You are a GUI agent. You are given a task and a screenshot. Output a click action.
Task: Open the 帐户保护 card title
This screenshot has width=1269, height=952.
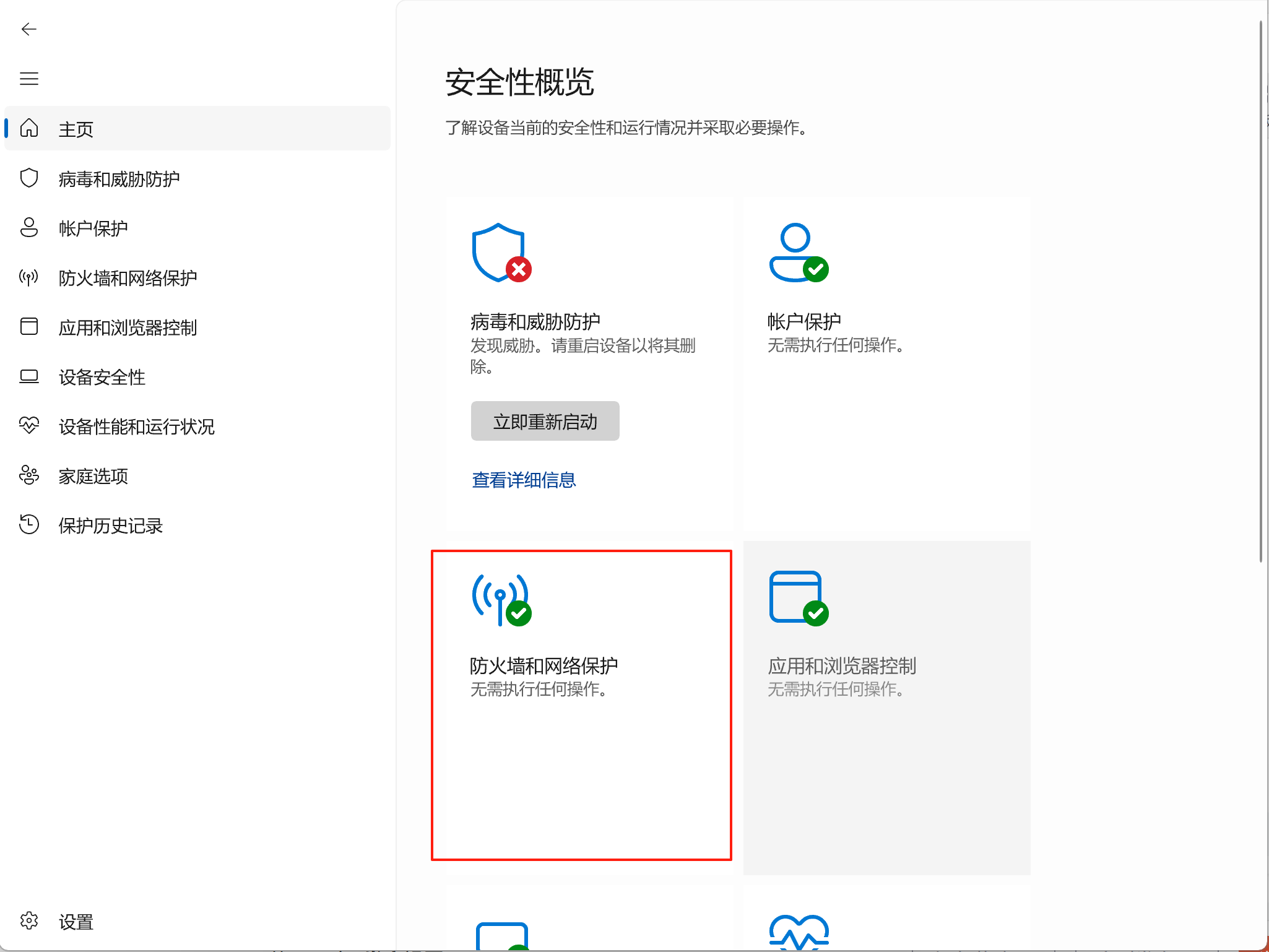[x=804, y=321]
